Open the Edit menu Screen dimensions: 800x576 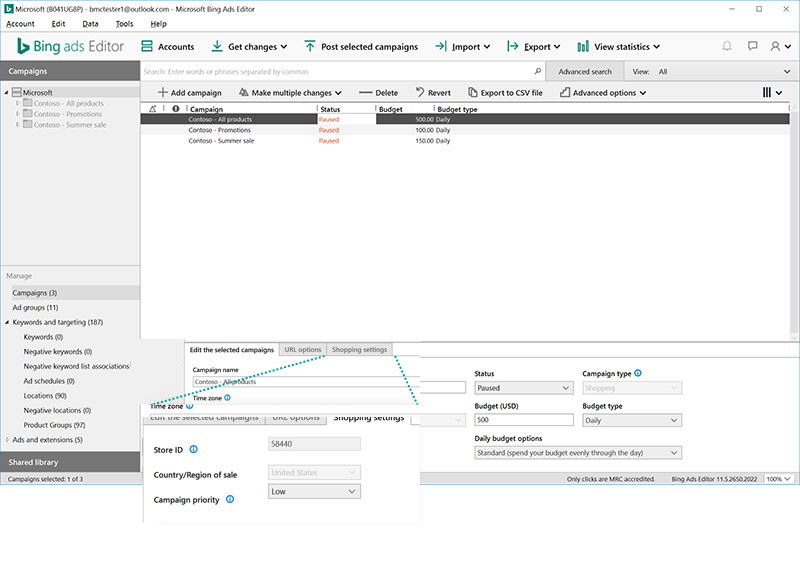pos(58,23)
